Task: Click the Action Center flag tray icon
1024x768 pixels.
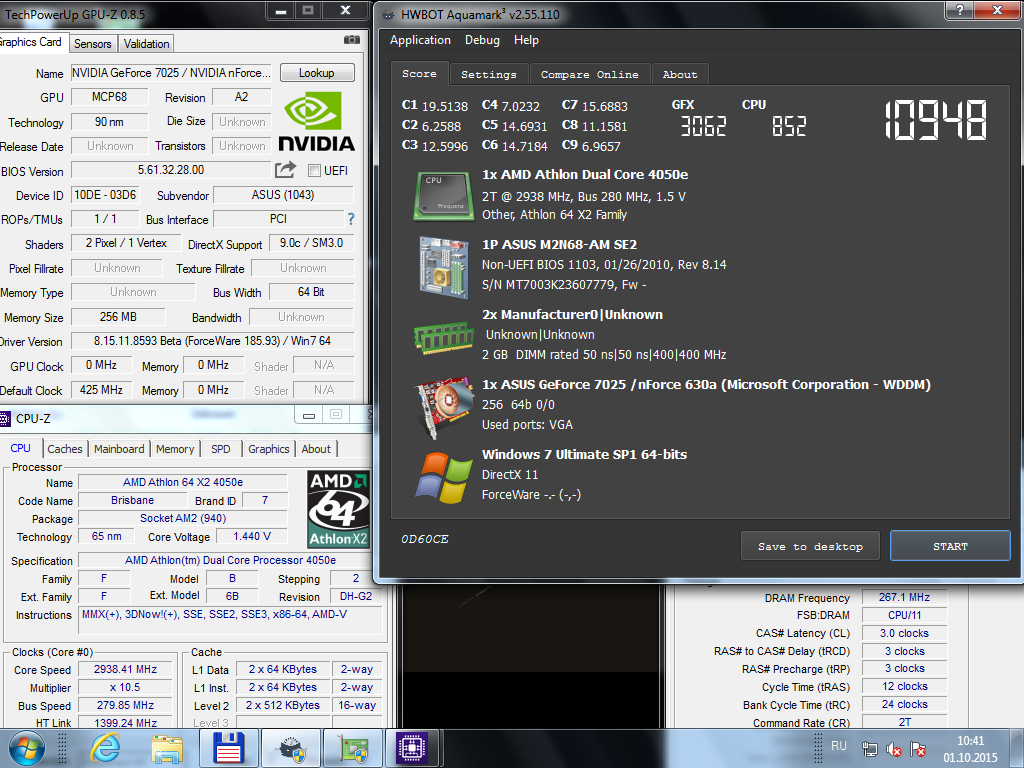Action: point(918,750)
